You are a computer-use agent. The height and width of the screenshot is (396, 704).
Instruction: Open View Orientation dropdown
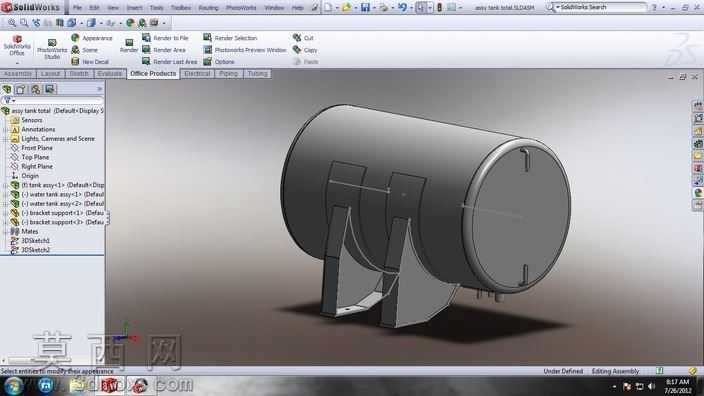(x=71, y=22)
